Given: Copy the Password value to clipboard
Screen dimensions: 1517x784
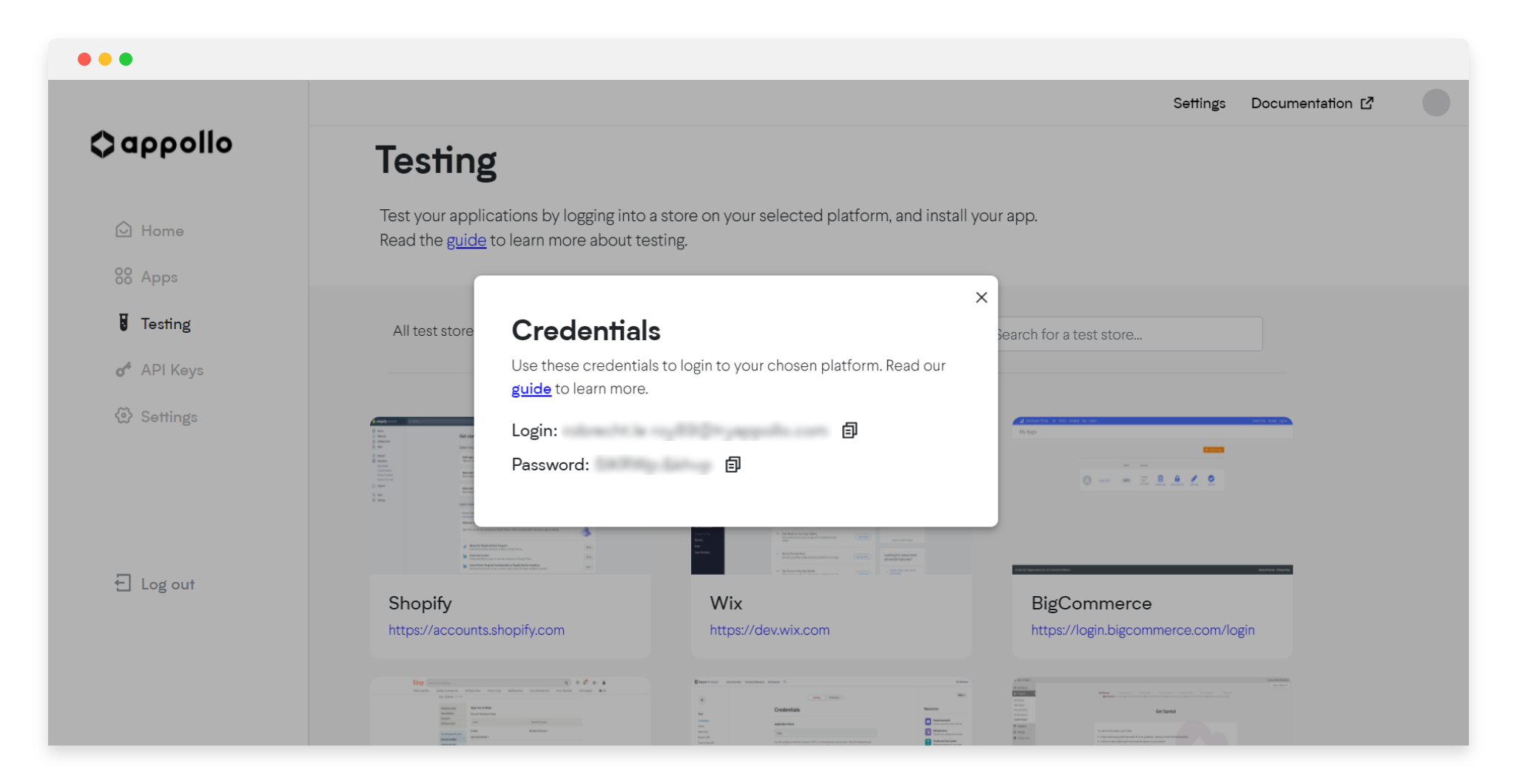Looking at the screenshot, I should (733, 464).
